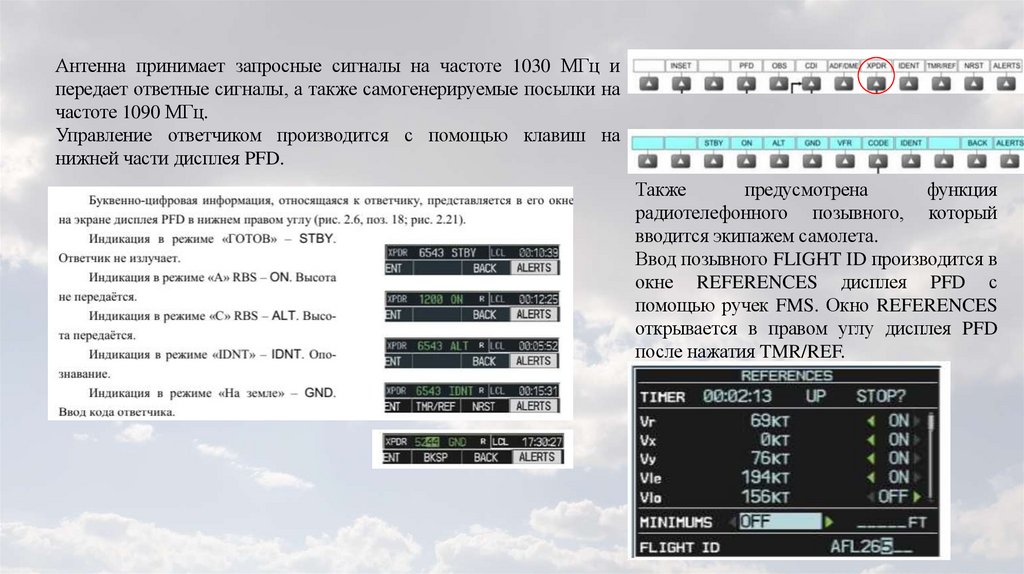Screen dimensions: 1024x574
Task: Select the NRST softkey label in top row
Action: (974, 65)
